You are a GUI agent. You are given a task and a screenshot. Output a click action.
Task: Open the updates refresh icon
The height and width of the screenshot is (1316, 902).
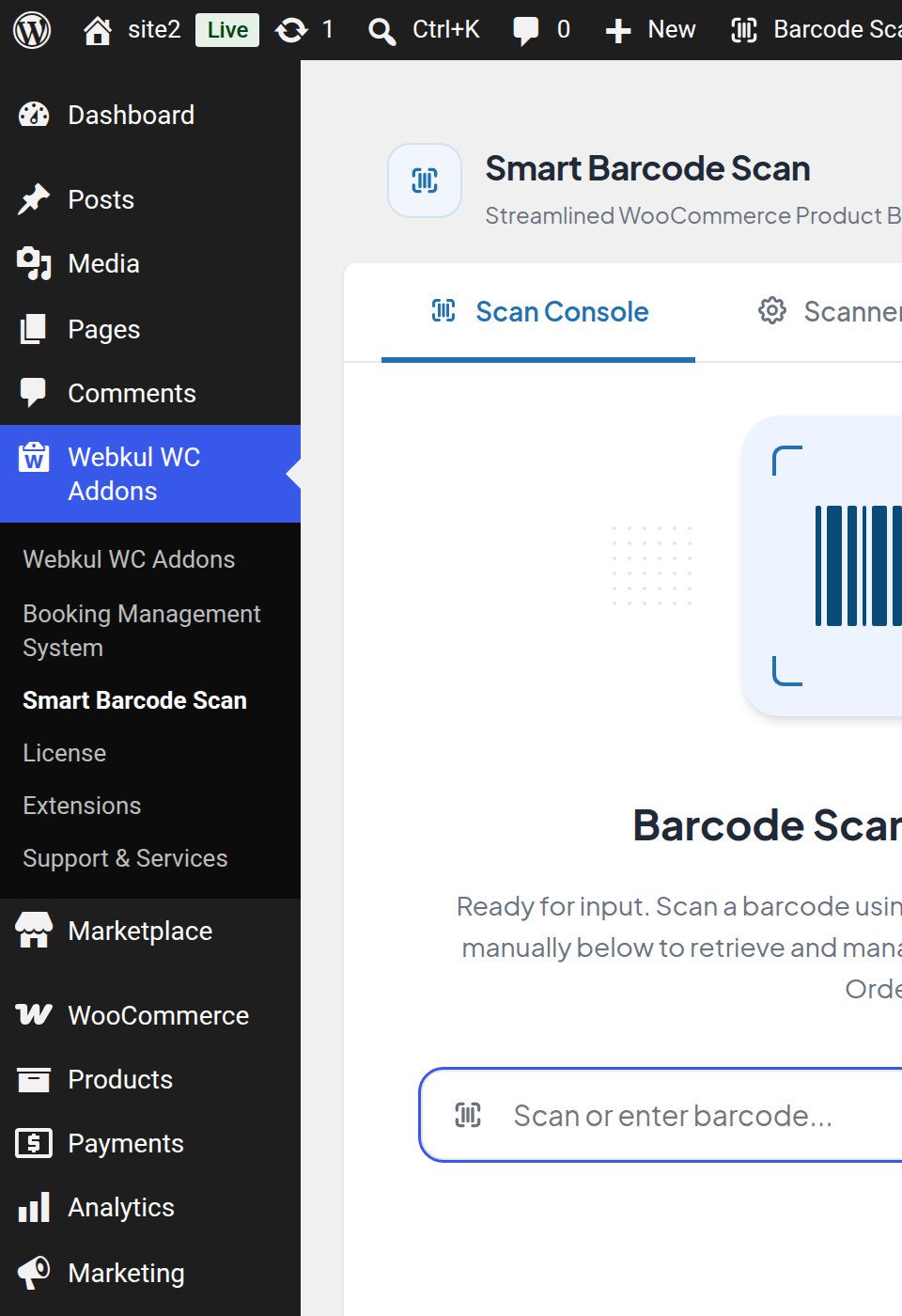[291, 30]
